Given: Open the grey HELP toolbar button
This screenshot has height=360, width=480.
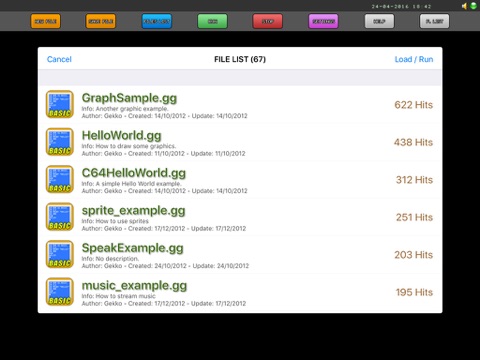Looking at the screenshot, I should click(379, 21).
